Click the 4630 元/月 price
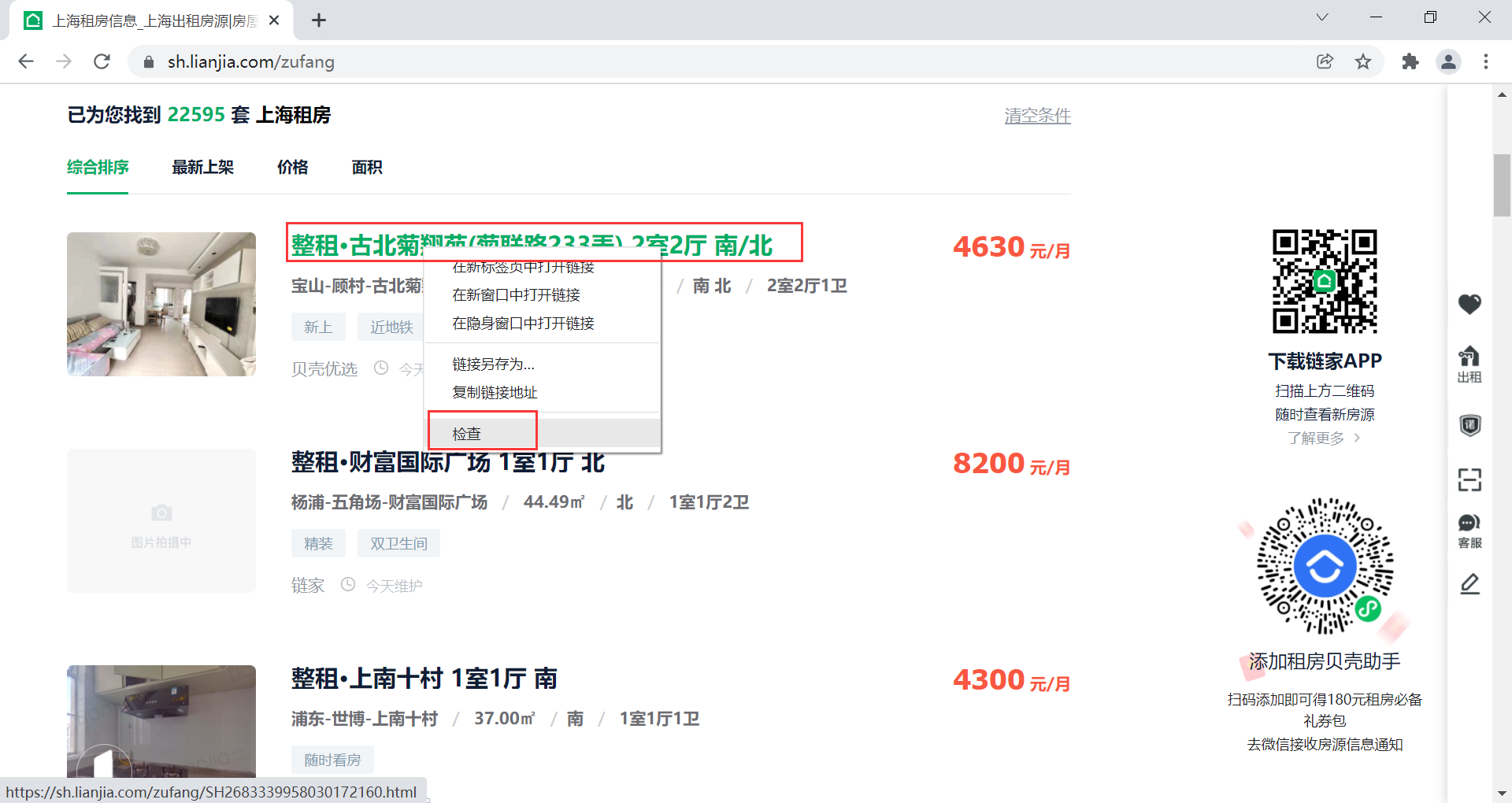This screenshot has width=1512, height=803. pyautogui.click(x=1011, y=247)
